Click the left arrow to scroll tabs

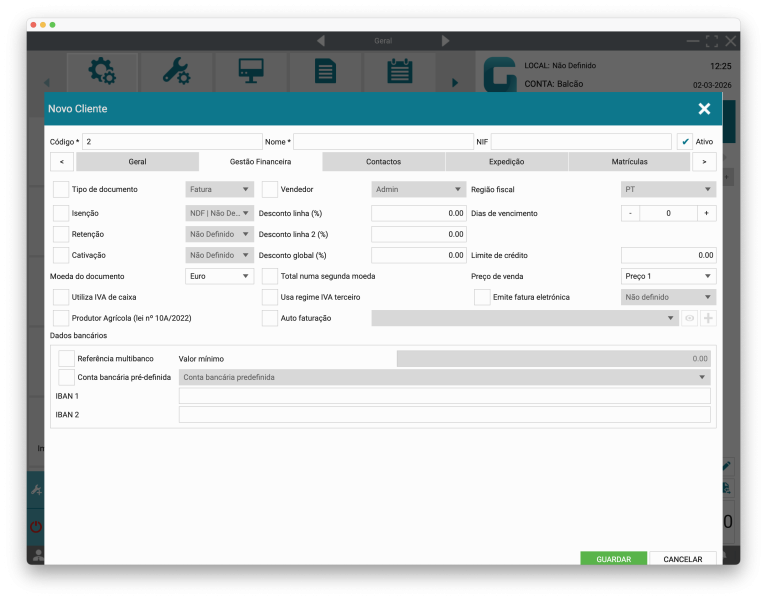(x=61, y=161)
